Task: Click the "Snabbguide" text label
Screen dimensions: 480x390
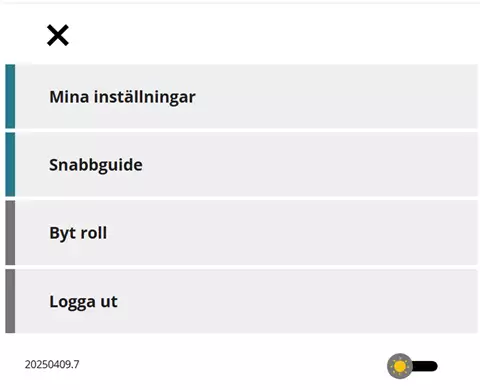Action: (x=96, y=165)
